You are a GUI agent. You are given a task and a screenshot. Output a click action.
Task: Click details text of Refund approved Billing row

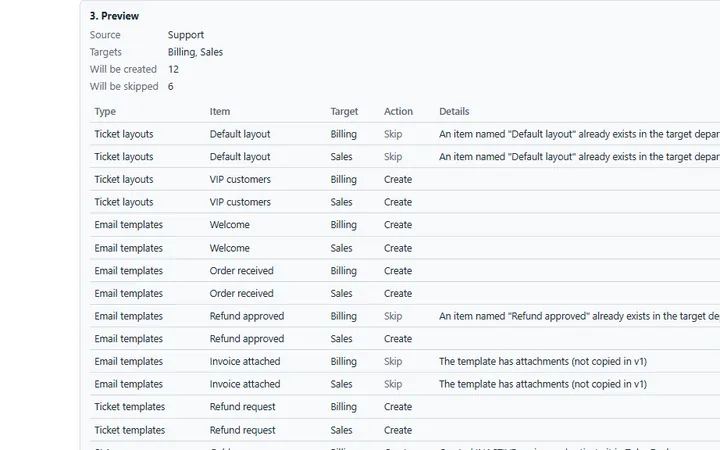[x=579, y=316]
